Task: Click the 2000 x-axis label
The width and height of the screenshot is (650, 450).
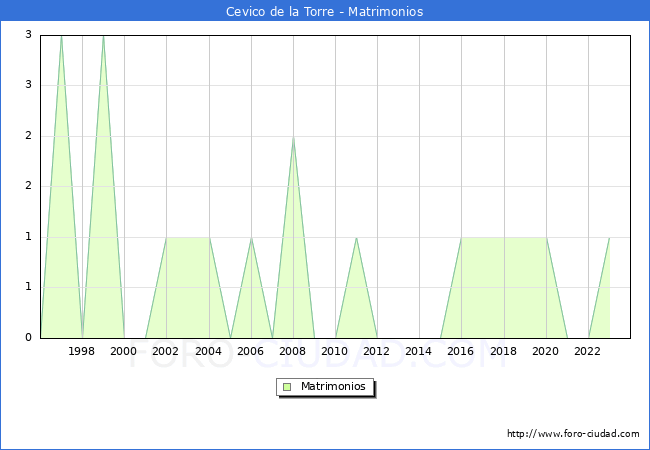Action: pos(124,351)
